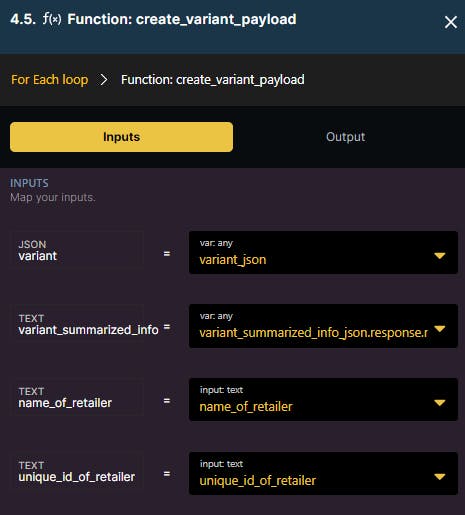The image size is (465, 515).
Task: Select the TEXT name_of_retailer input label
Action: pos(65,398)
